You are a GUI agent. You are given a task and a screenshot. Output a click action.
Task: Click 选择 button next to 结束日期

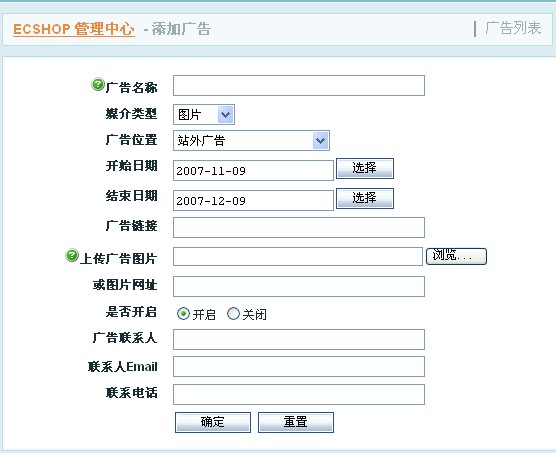[365, 198]
